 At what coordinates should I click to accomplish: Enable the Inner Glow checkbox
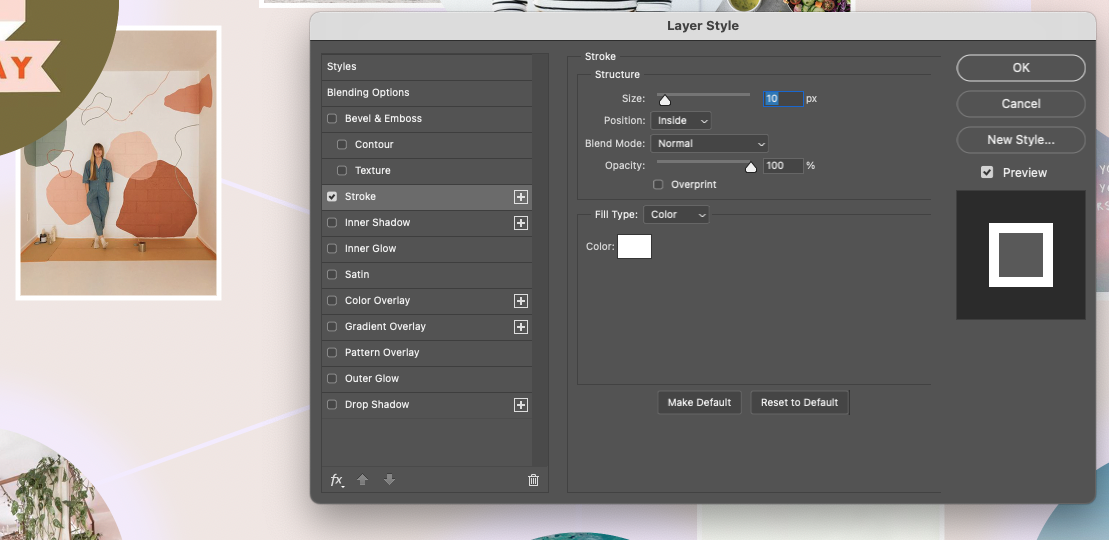[332, 248]
